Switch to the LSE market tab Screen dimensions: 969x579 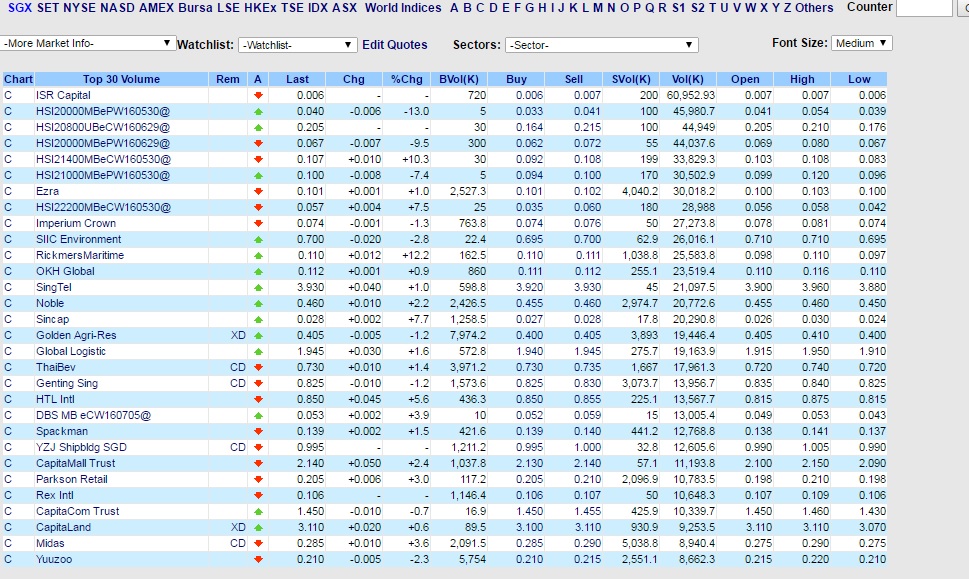coord(228,8)
